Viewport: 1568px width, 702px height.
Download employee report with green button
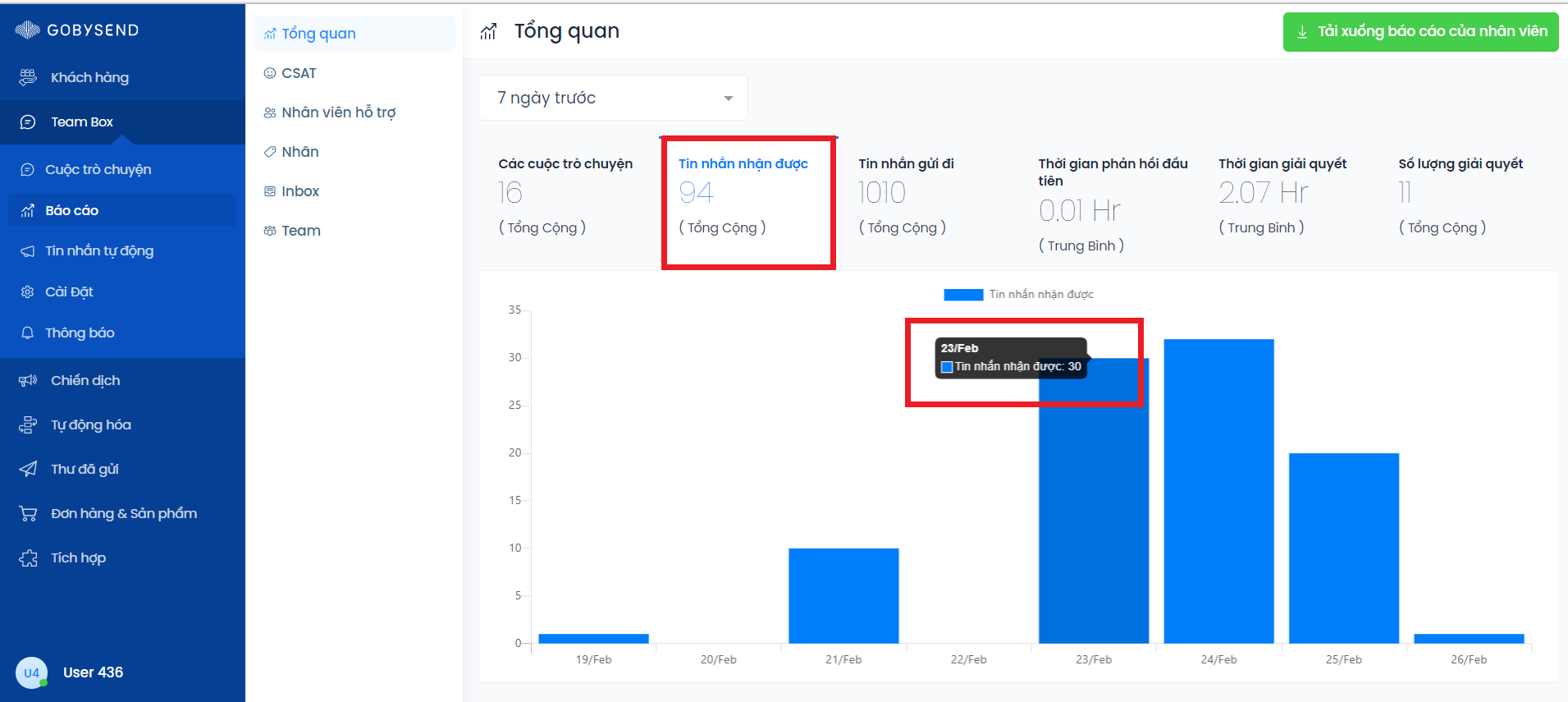1420,32
